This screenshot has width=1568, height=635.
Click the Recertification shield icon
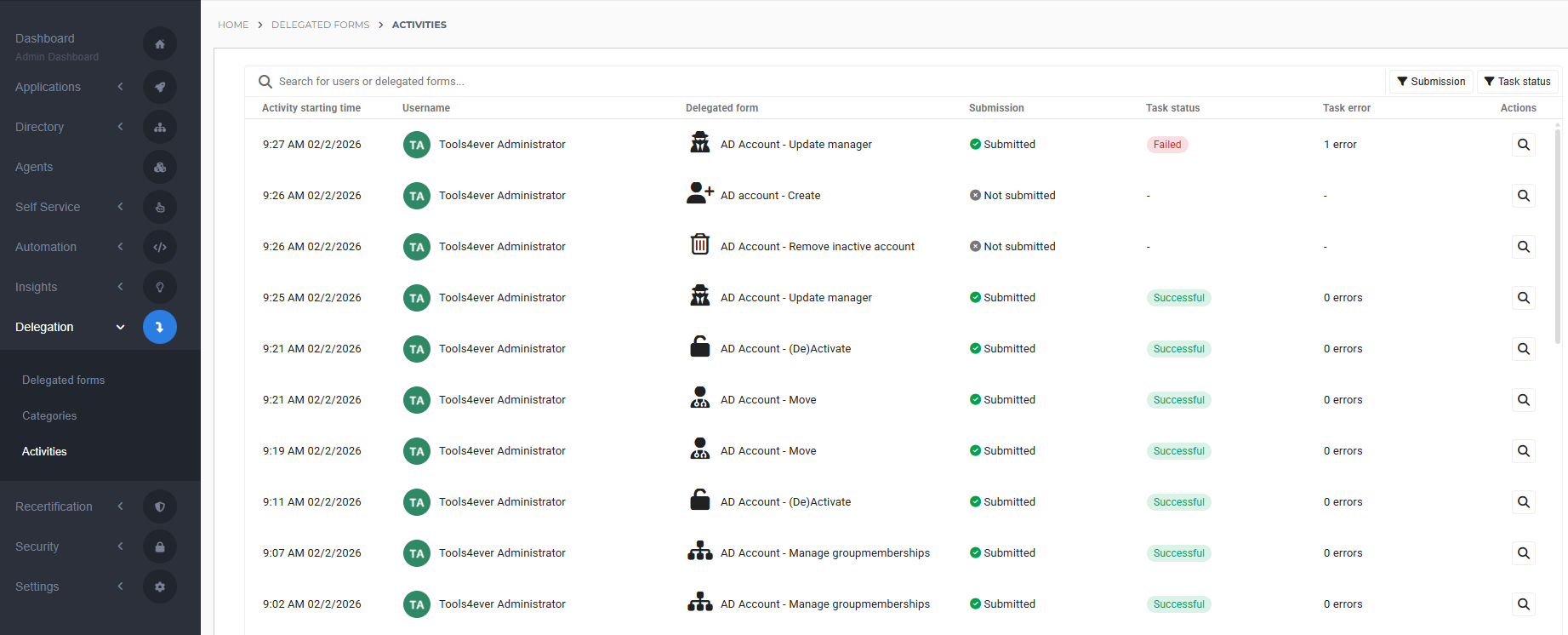pos(160,507)
